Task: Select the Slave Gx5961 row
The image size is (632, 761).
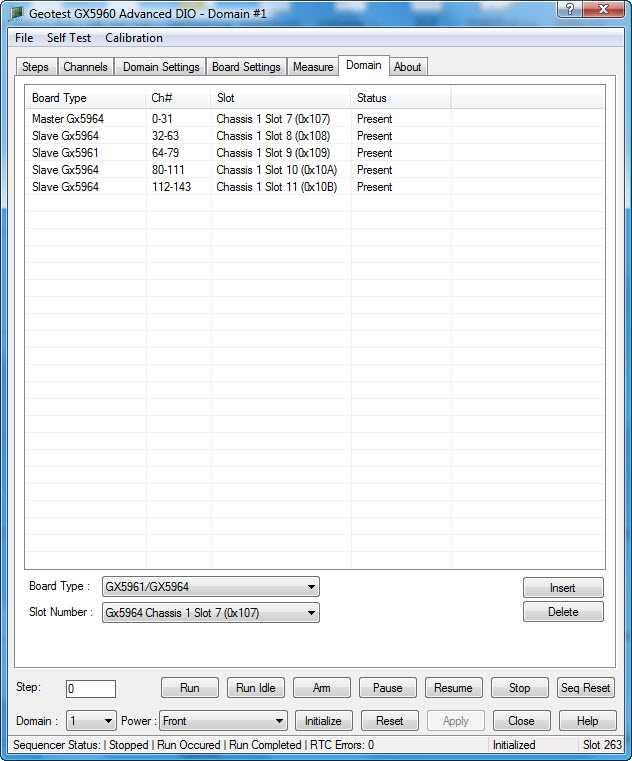Action: (x=315, y=153)
